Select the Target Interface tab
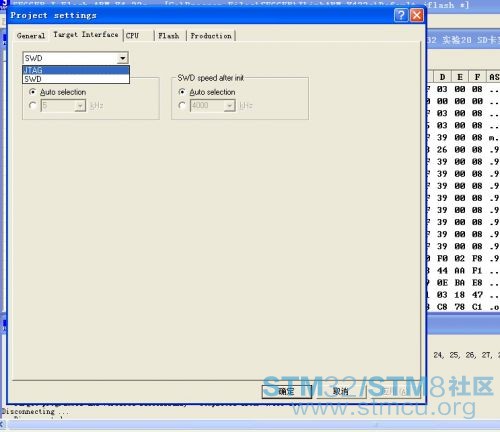Screen dimensions: 500x432 click(86, 34)
